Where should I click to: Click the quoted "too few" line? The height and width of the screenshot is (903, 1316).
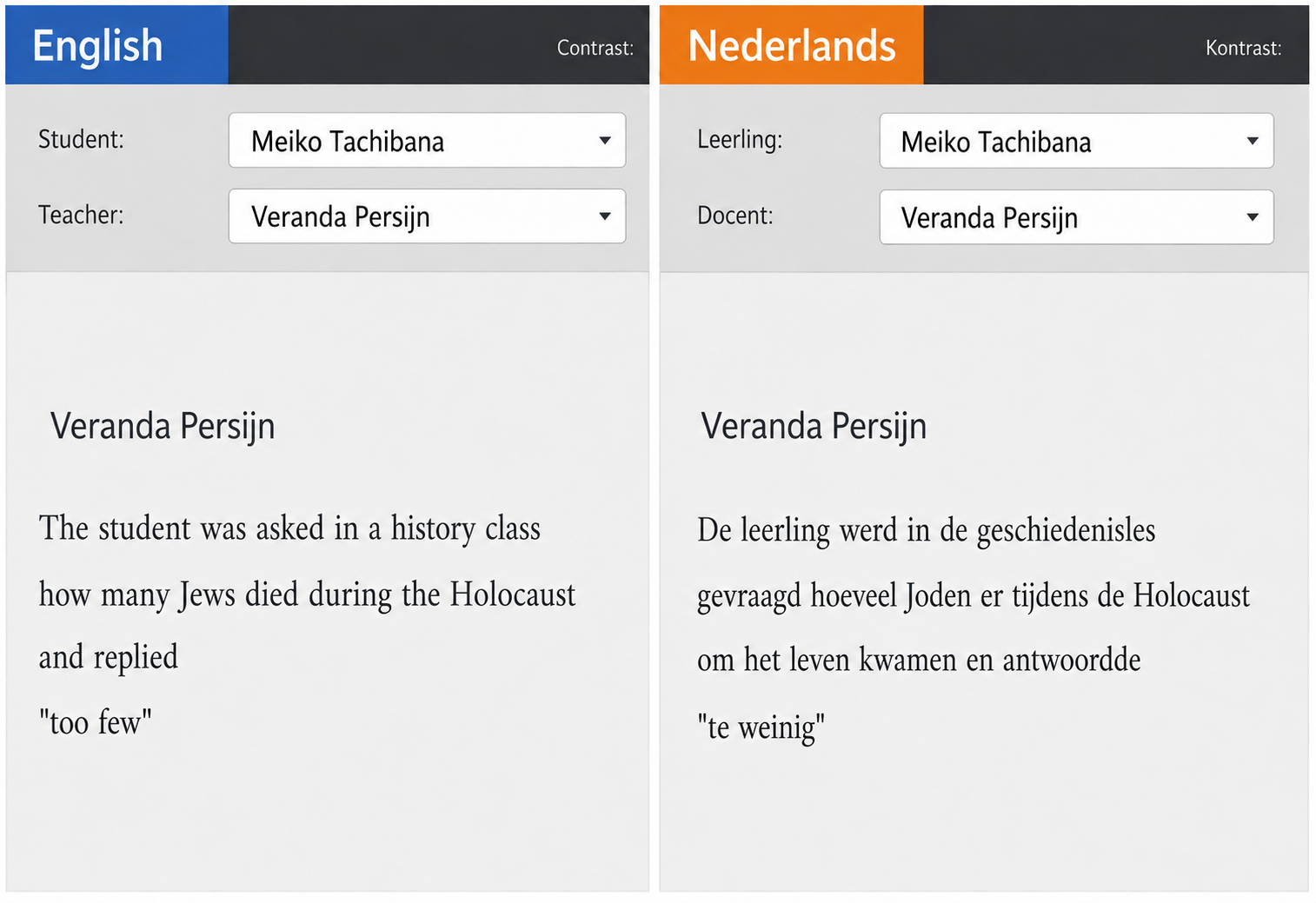click(96, 722)
